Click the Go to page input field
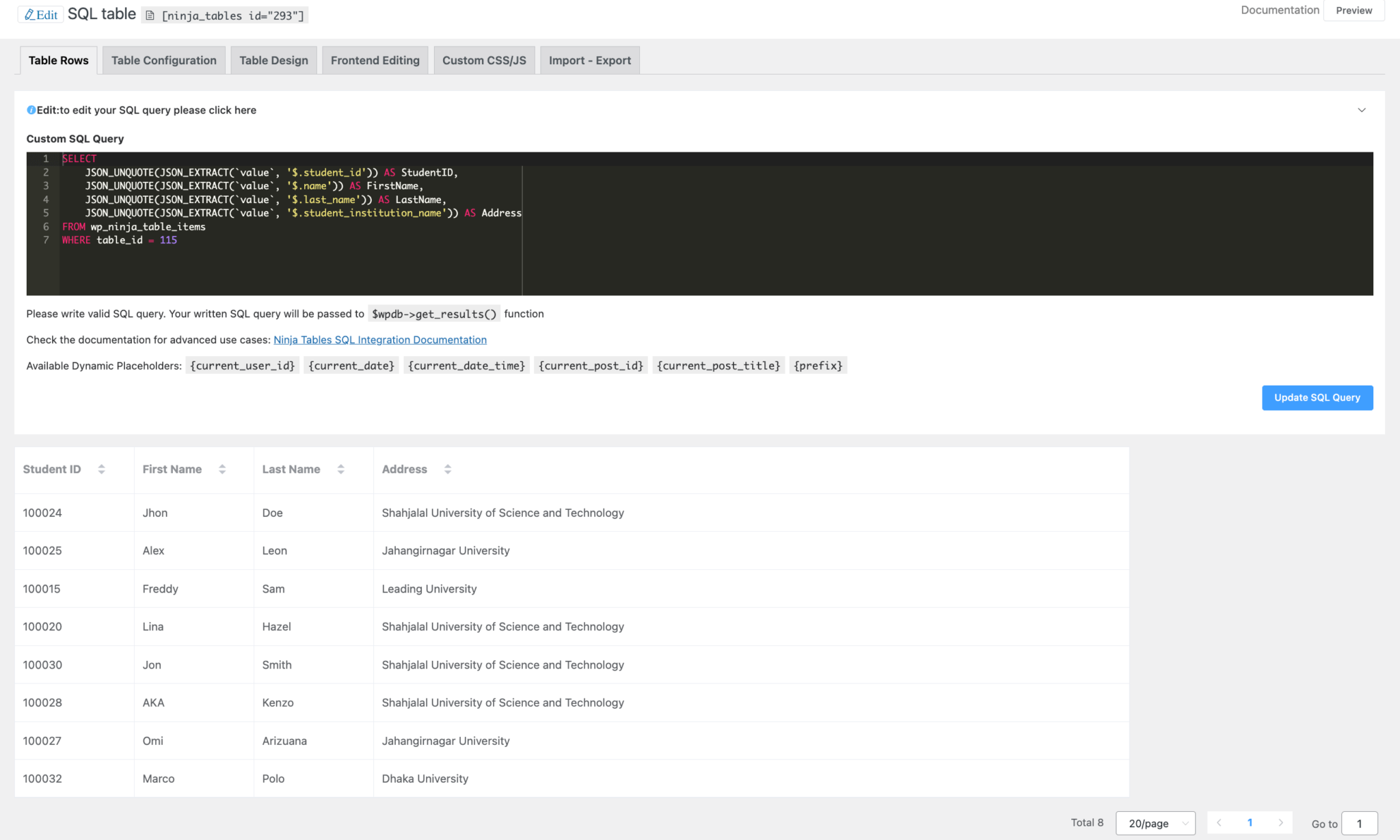 [x=1360, y=823]
